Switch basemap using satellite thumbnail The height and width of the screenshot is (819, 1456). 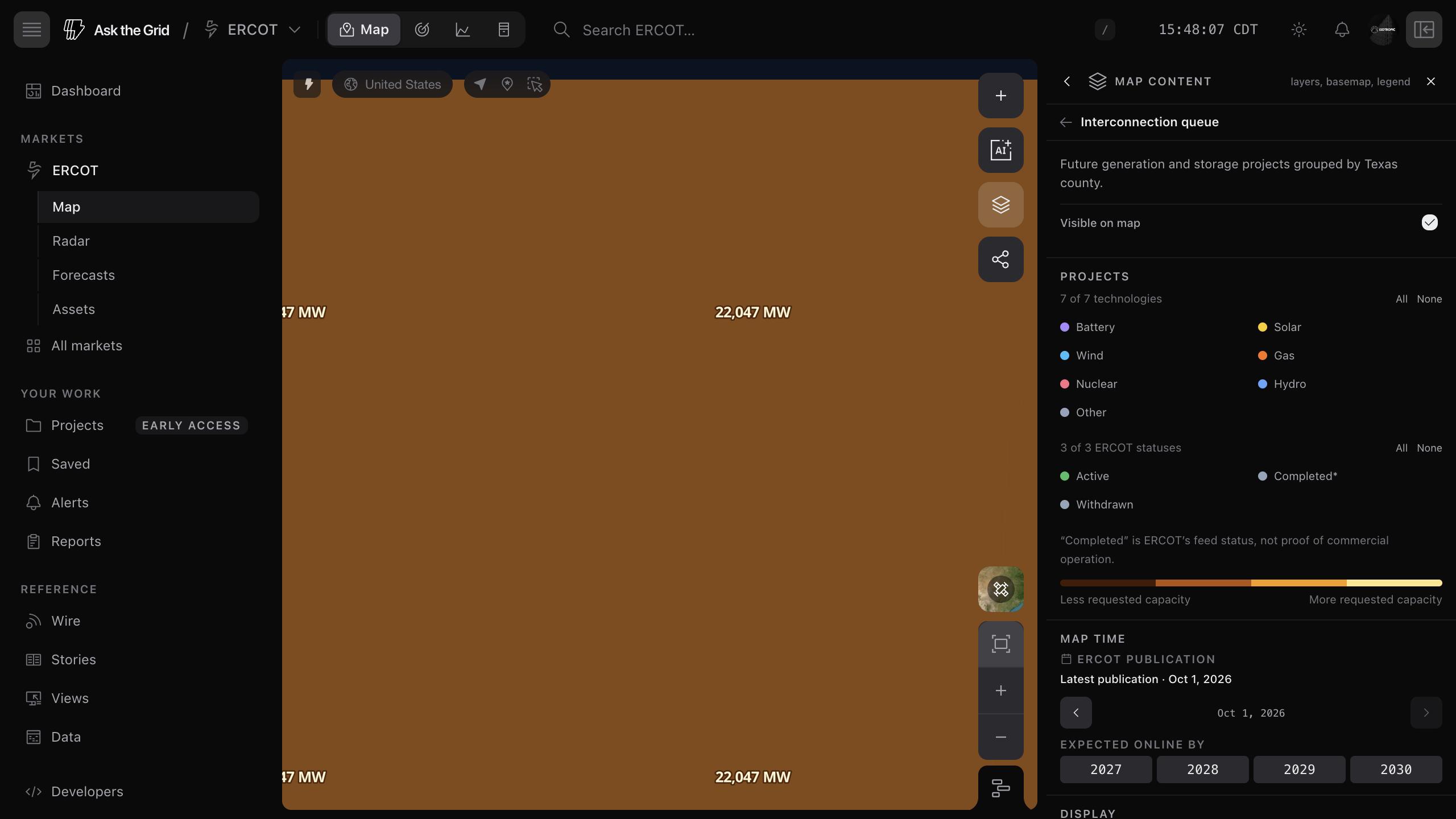tap(1000, 589)
